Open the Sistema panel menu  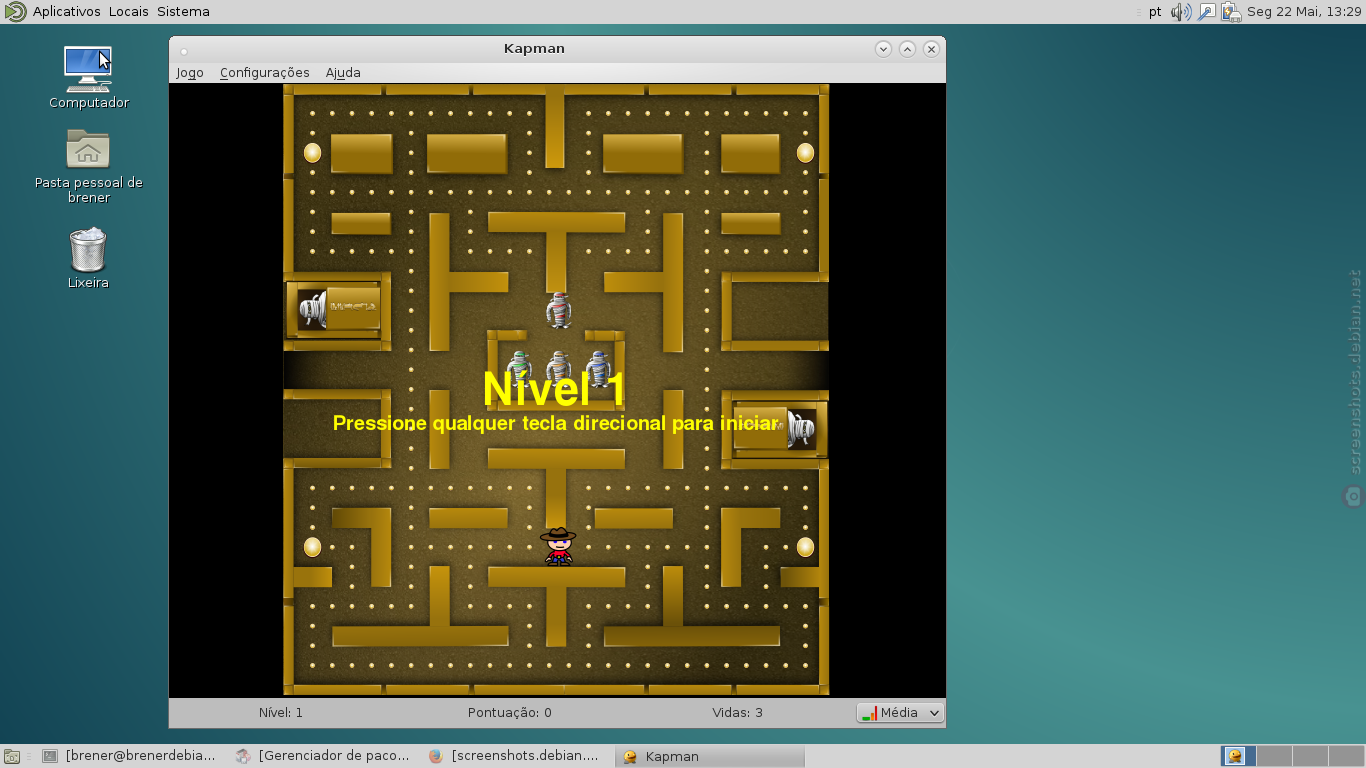[183, 12]
